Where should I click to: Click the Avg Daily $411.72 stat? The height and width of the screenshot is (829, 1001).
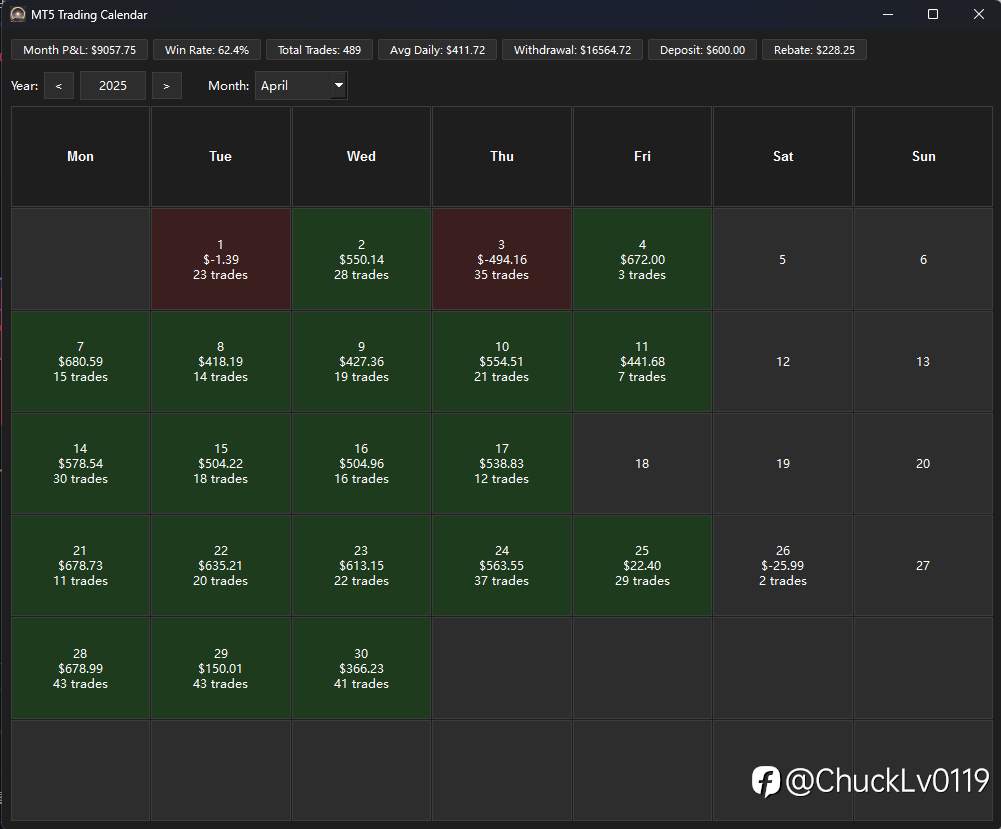pyautogui.click(x=437, y=50)
